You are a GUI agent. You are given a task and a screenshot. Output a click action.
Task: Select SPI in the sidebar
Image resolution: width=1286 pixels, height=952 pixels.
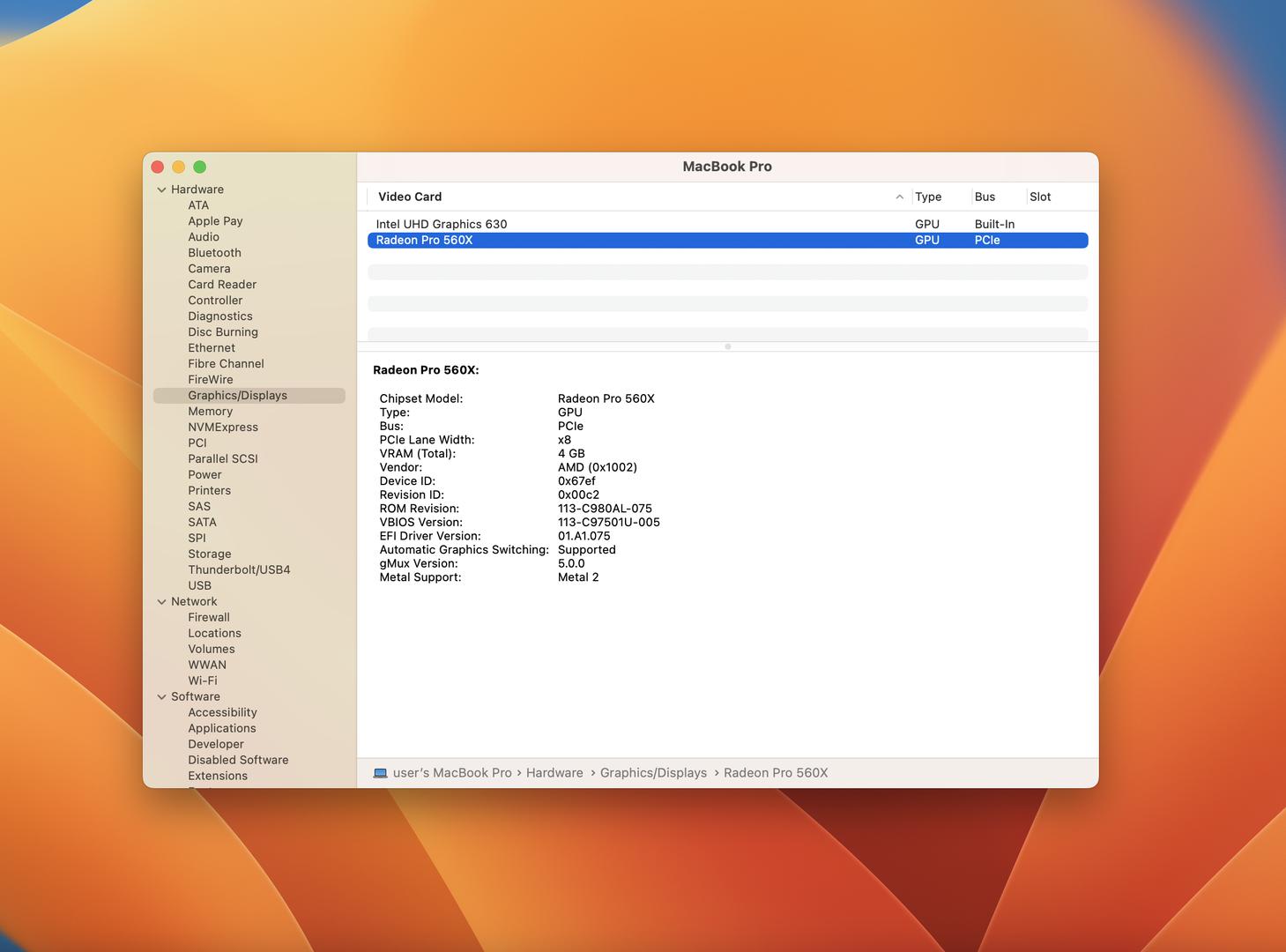[x=197, y=539]
